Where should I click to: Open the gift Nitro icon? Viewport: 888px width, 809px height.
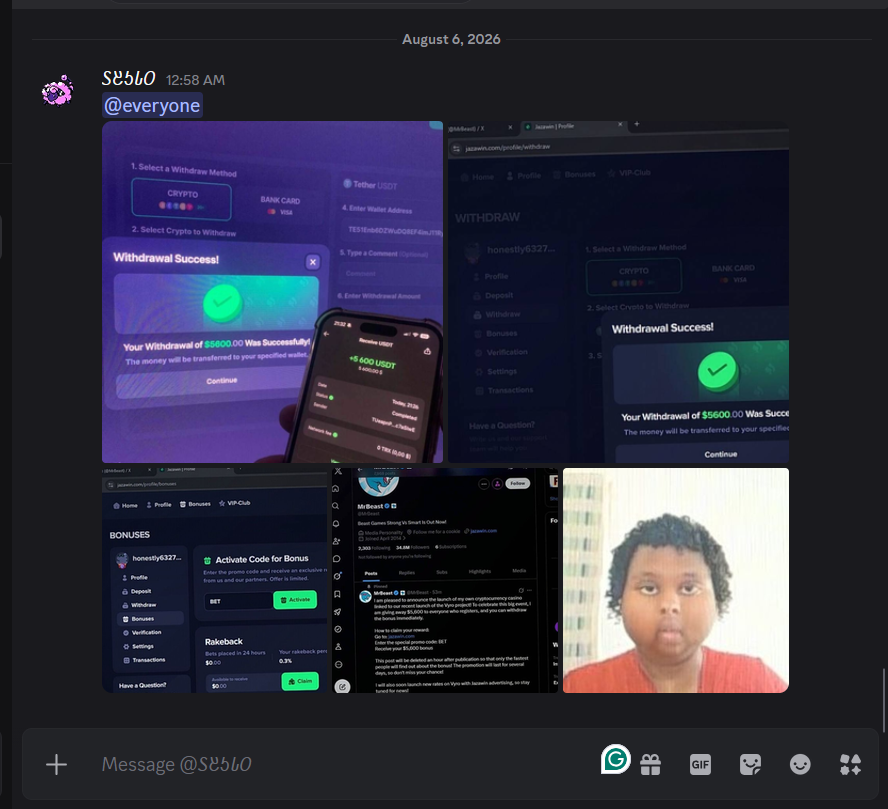[650, 764]
